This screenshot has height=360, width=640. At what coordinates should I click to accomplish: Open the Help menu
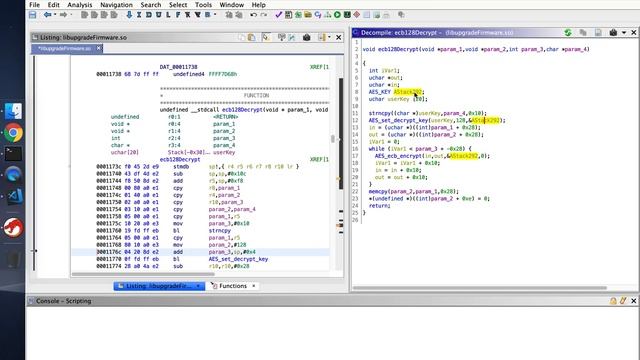pos(258,5)
